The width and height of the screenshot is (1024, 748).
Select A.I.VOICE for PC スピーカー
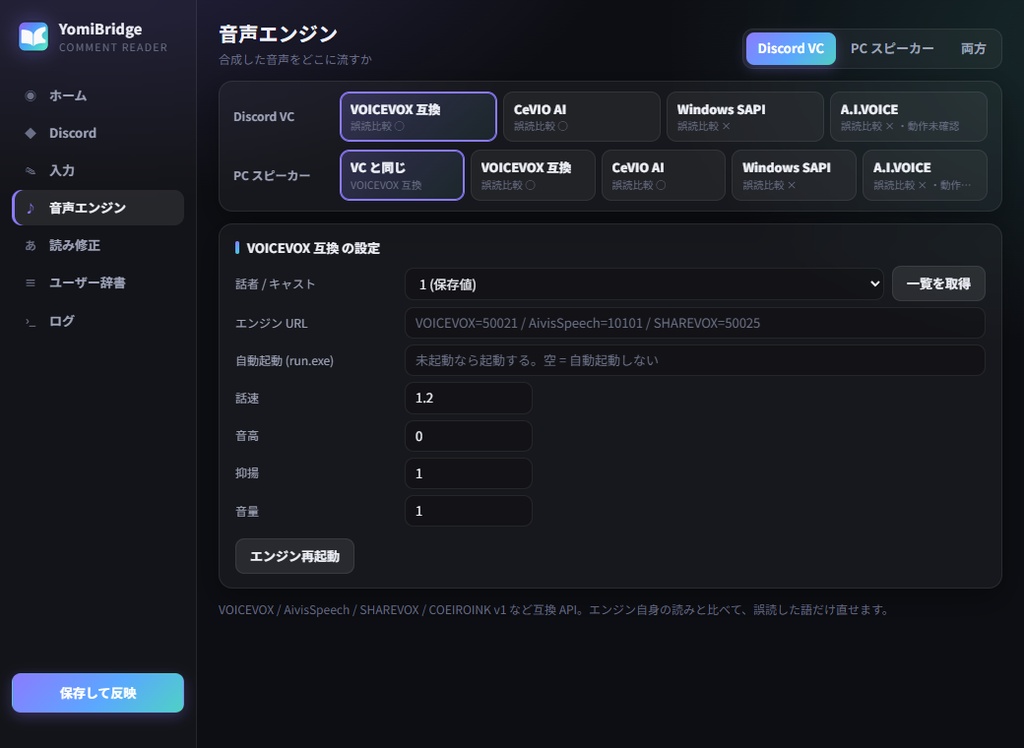[925, 175]
